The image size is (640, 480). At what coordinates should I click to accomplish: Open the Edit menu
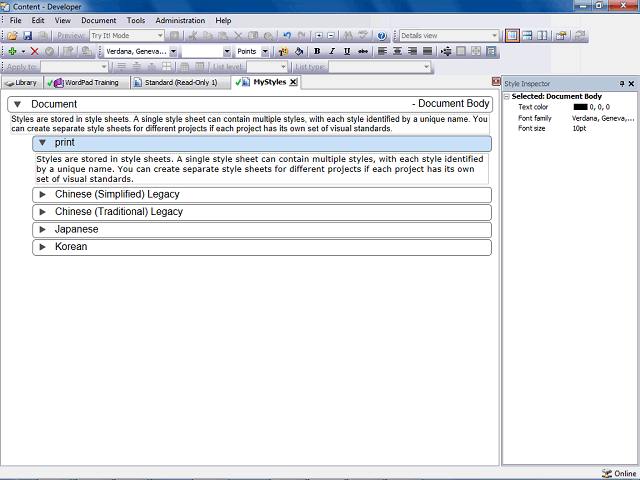[38, 20]
